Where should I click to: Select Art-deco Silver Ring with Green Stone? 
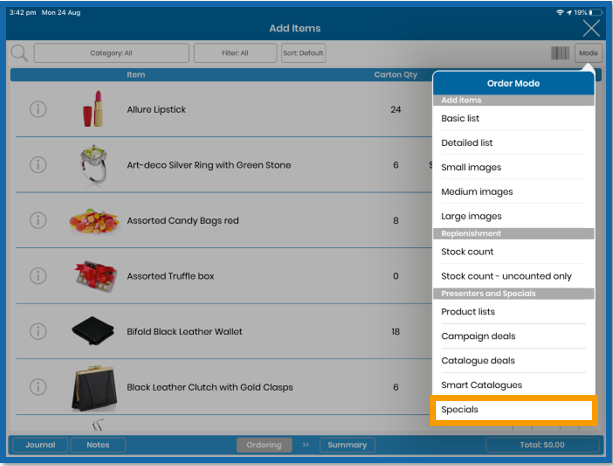(209, 165)
